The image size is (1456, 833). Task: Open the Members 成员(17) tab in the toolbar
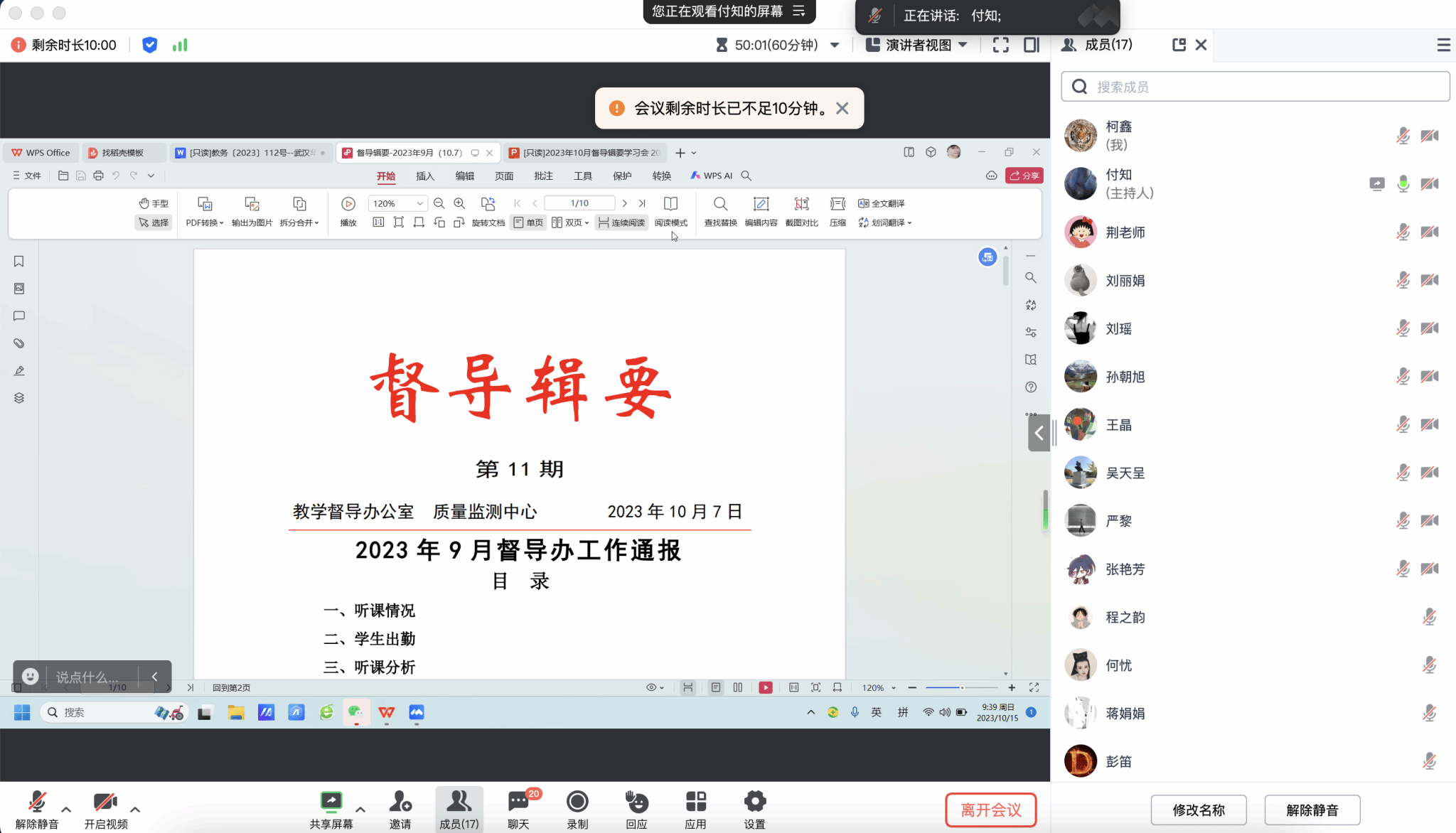459,809
